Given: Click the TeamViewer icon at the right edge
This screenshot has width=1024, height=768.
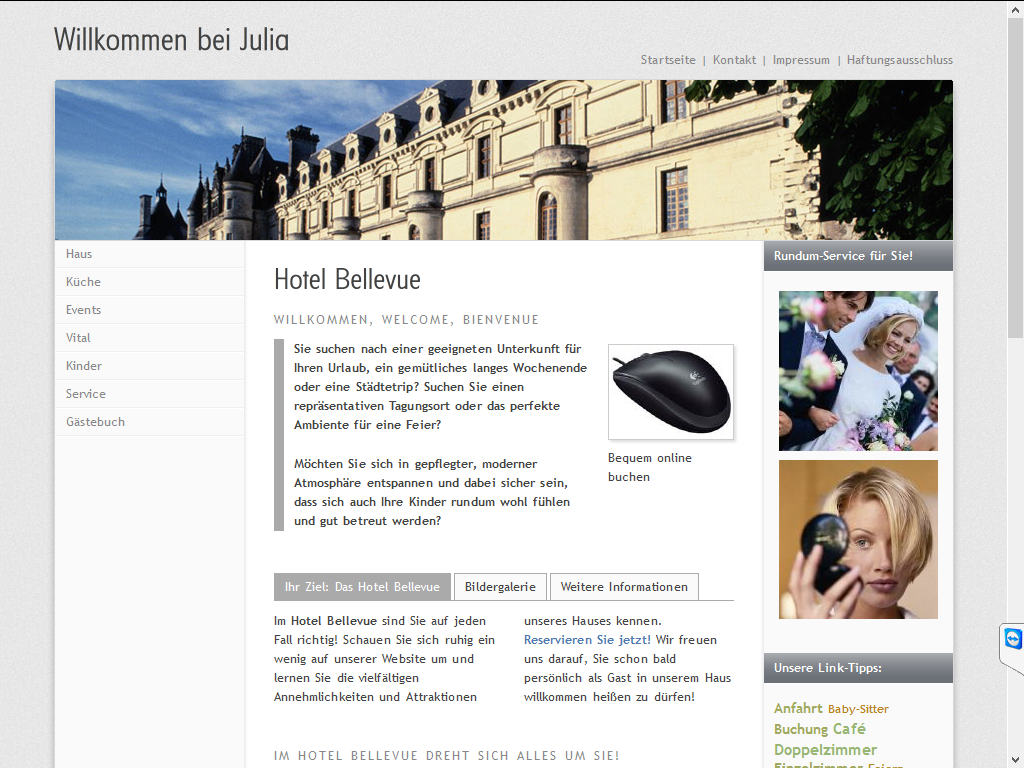Looking at the screenshot, I should [x=1012, y=639].
